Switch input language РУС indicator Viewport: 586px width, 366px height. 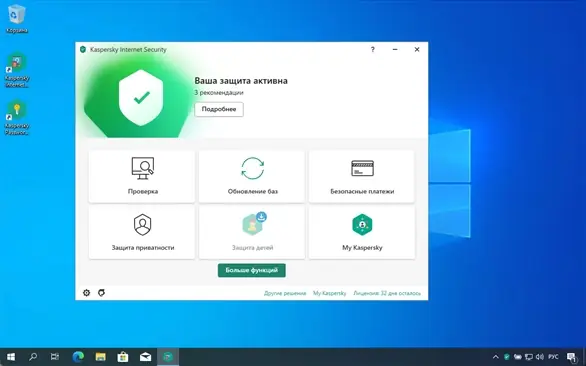pos(553,357)
